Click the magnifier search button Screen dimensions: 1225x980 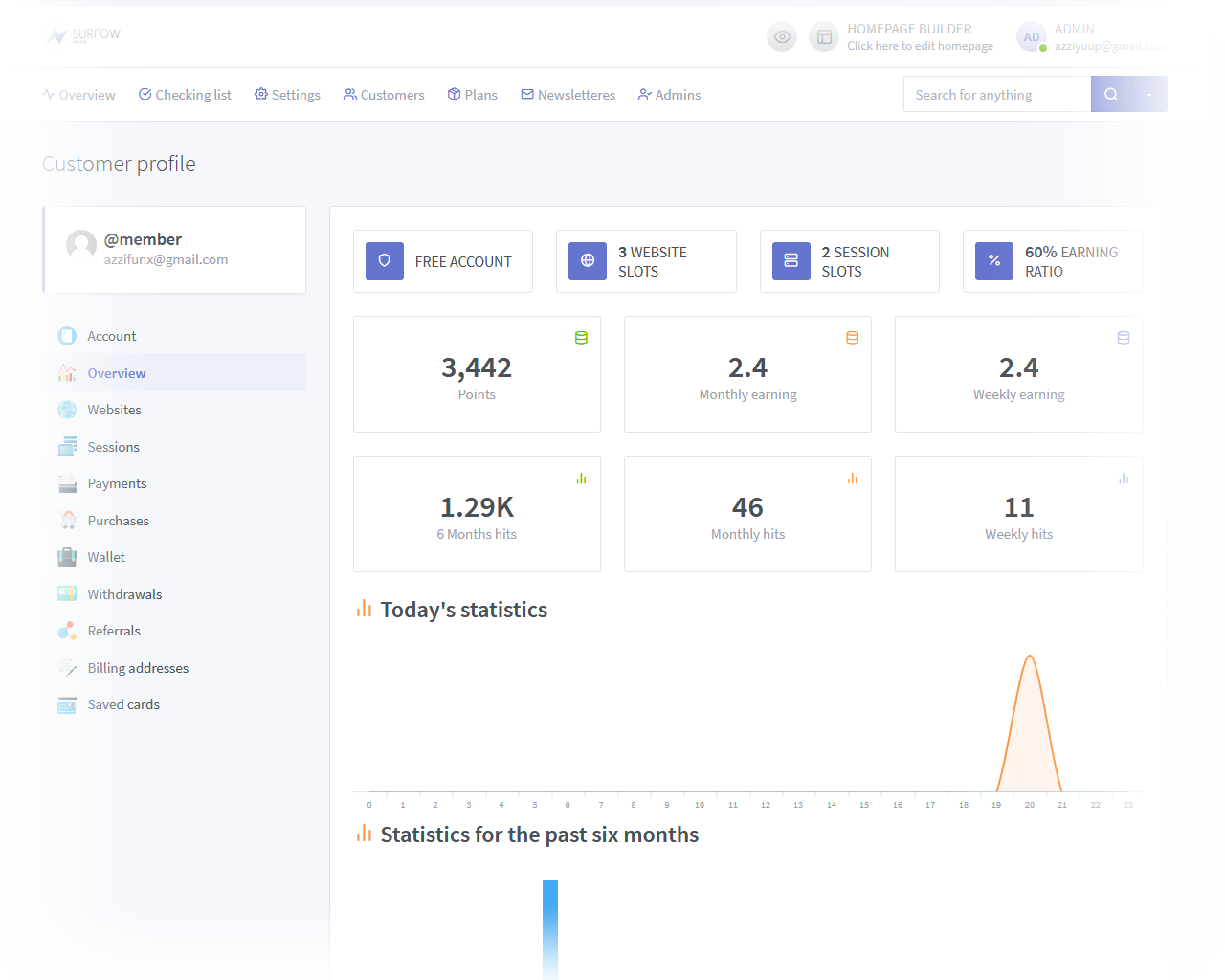click(x=1111, y=94)
